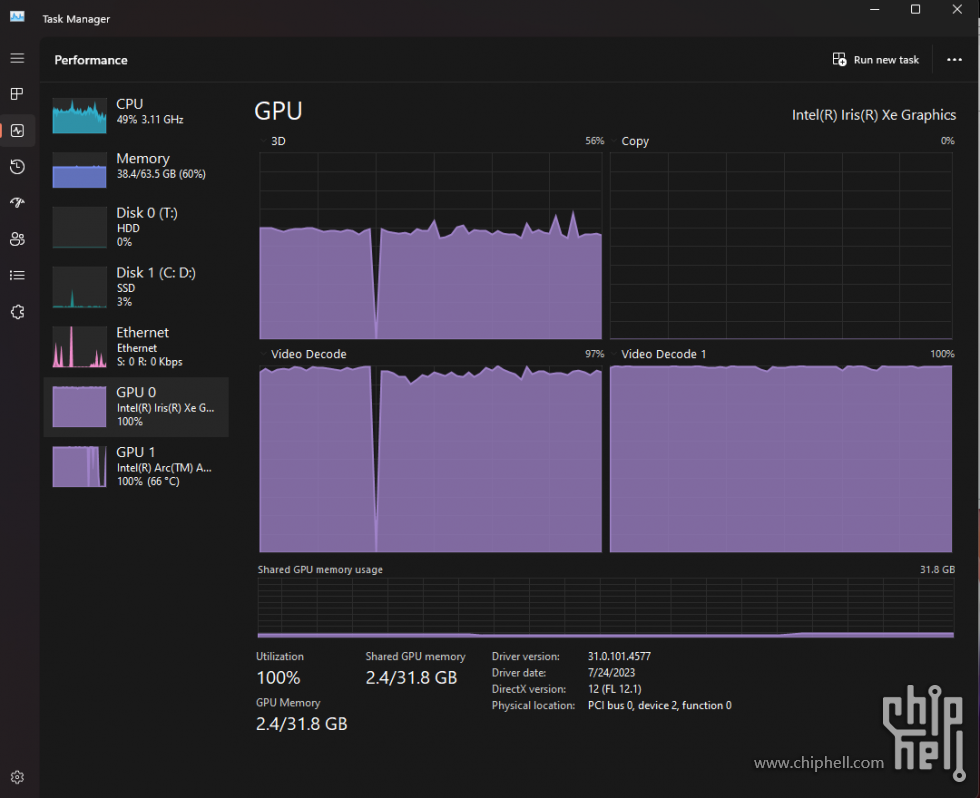The width and height of the screenshot is (980, 798).
Task: Select Memory in performance list
Action: pos(136,169)
